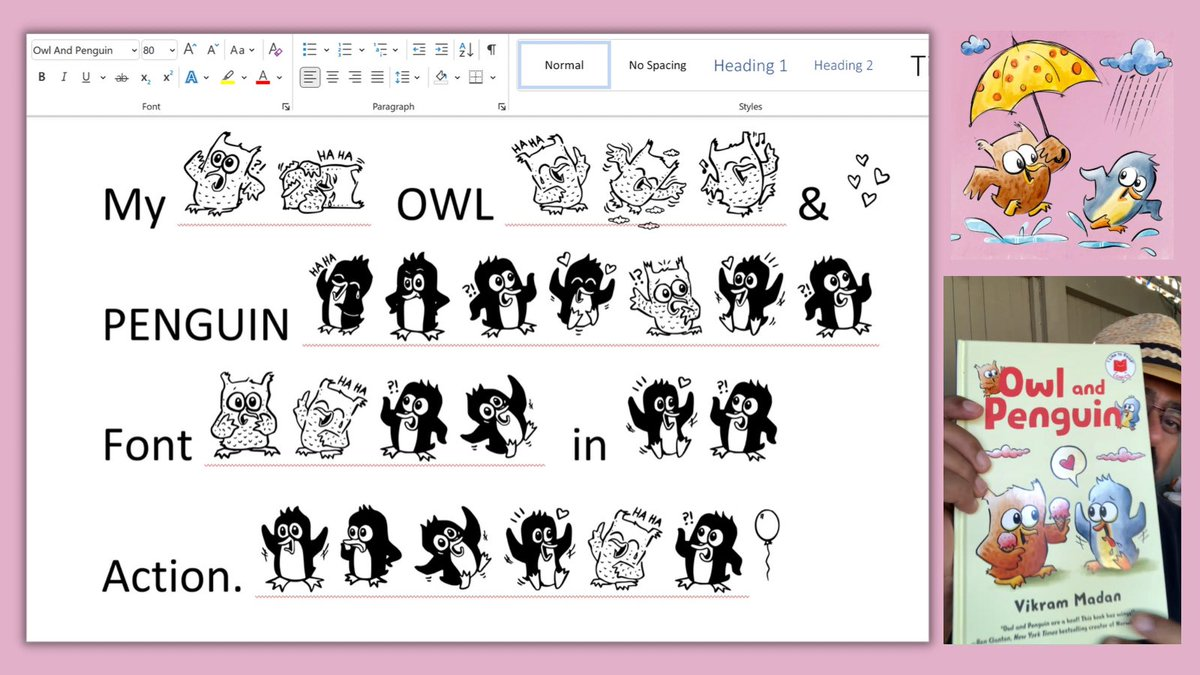1200x675 pixels.
Task: Expand highlight color dropdown arrow
Action: tap(243, 78)
